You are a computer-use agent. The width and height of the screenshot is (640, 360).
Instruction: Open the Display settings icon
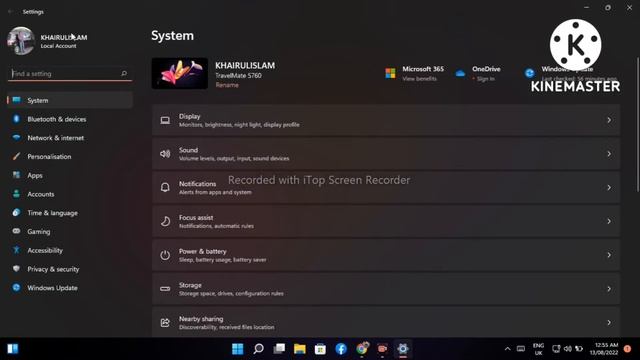[165, 120]
